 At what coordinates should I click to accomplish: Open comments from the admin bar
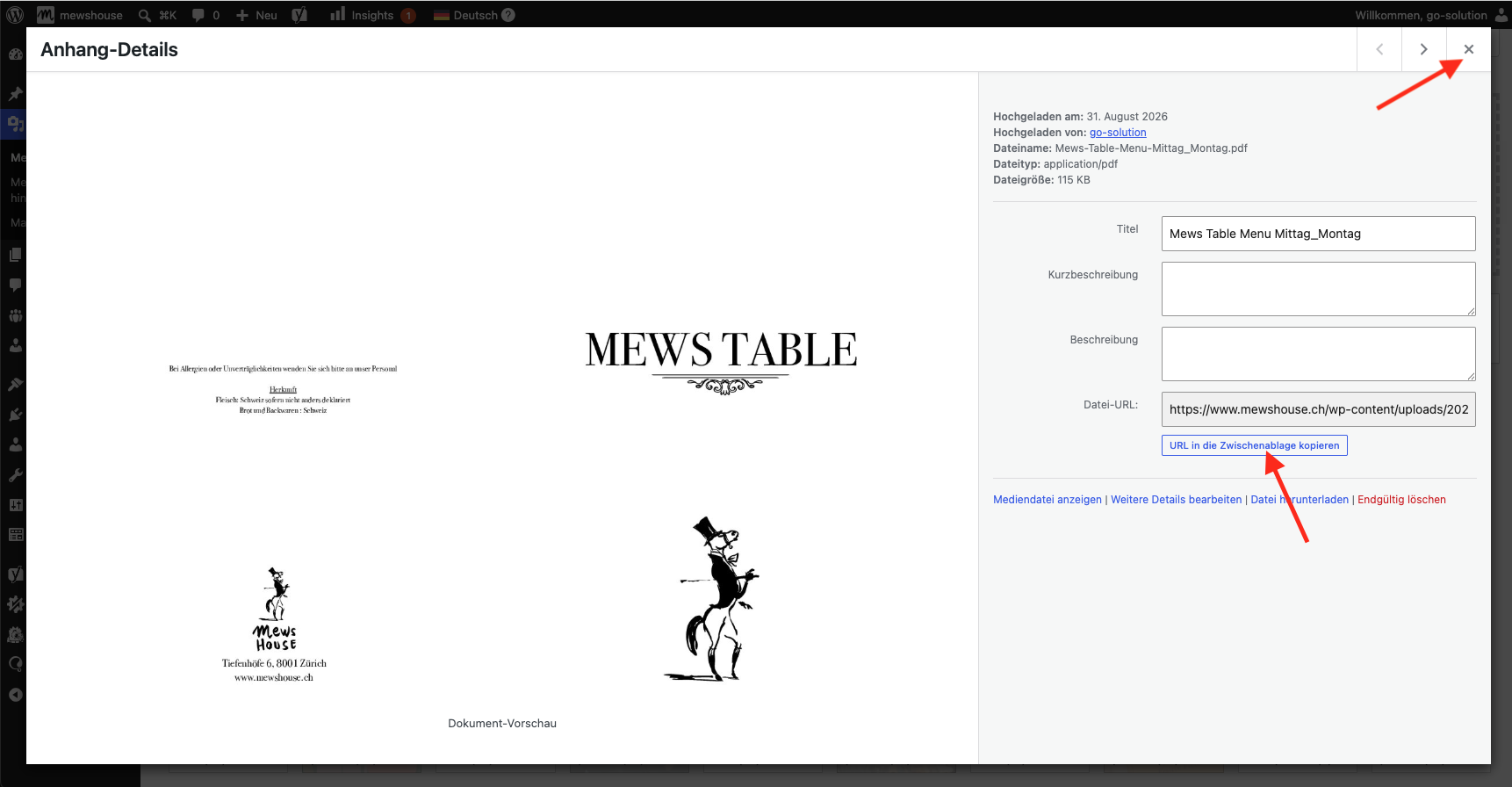point(205,15)
